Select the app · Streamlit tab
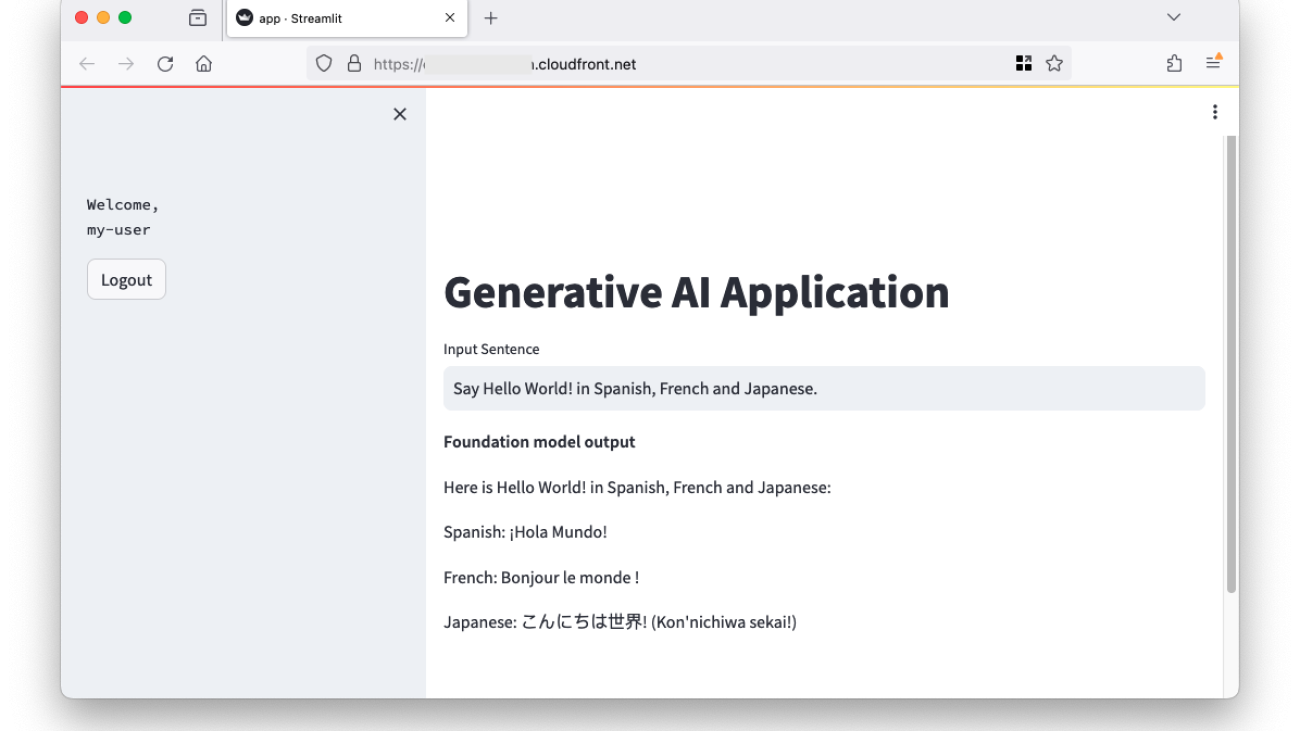1300x731 pixels. point(347,18)
